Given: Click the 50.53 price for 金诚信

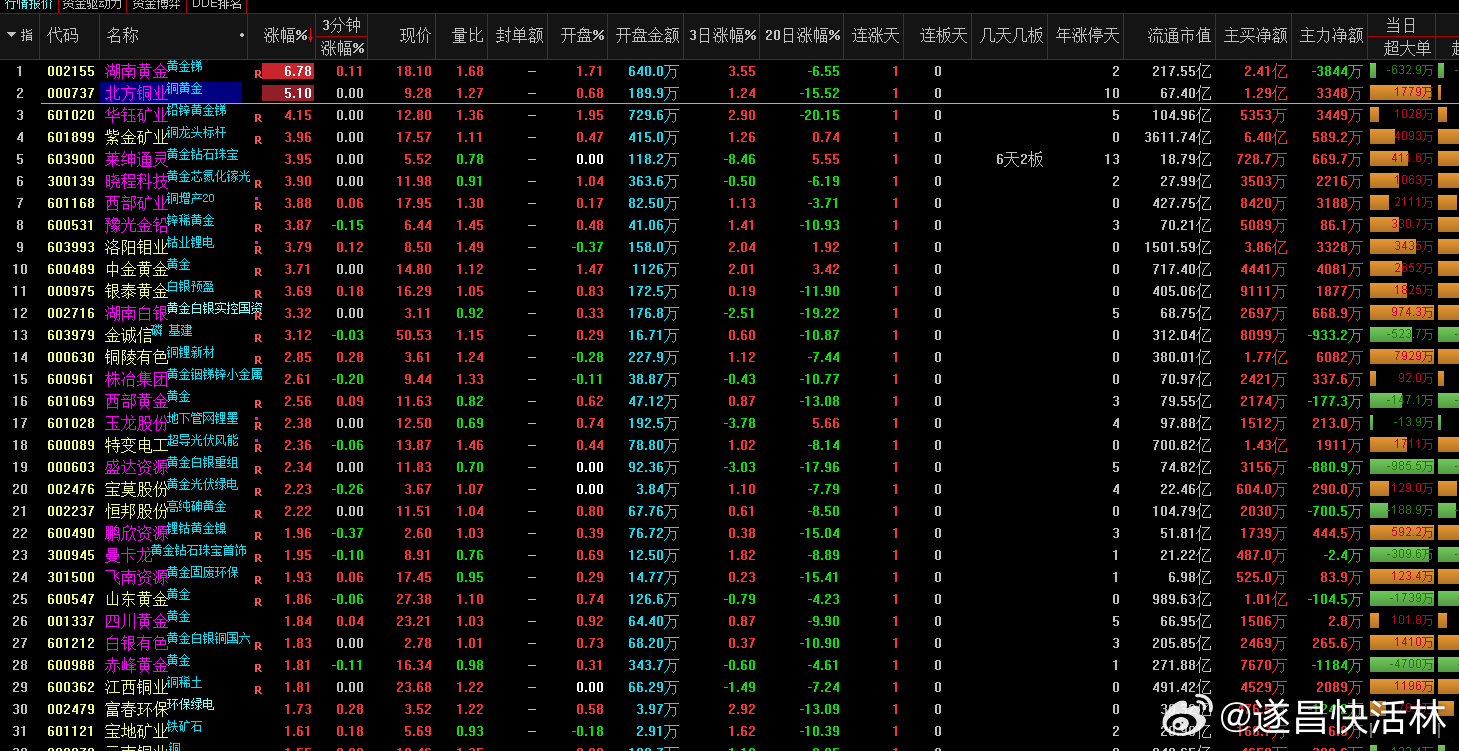Looking at the screenshot, I should click(x=414, y=335).
